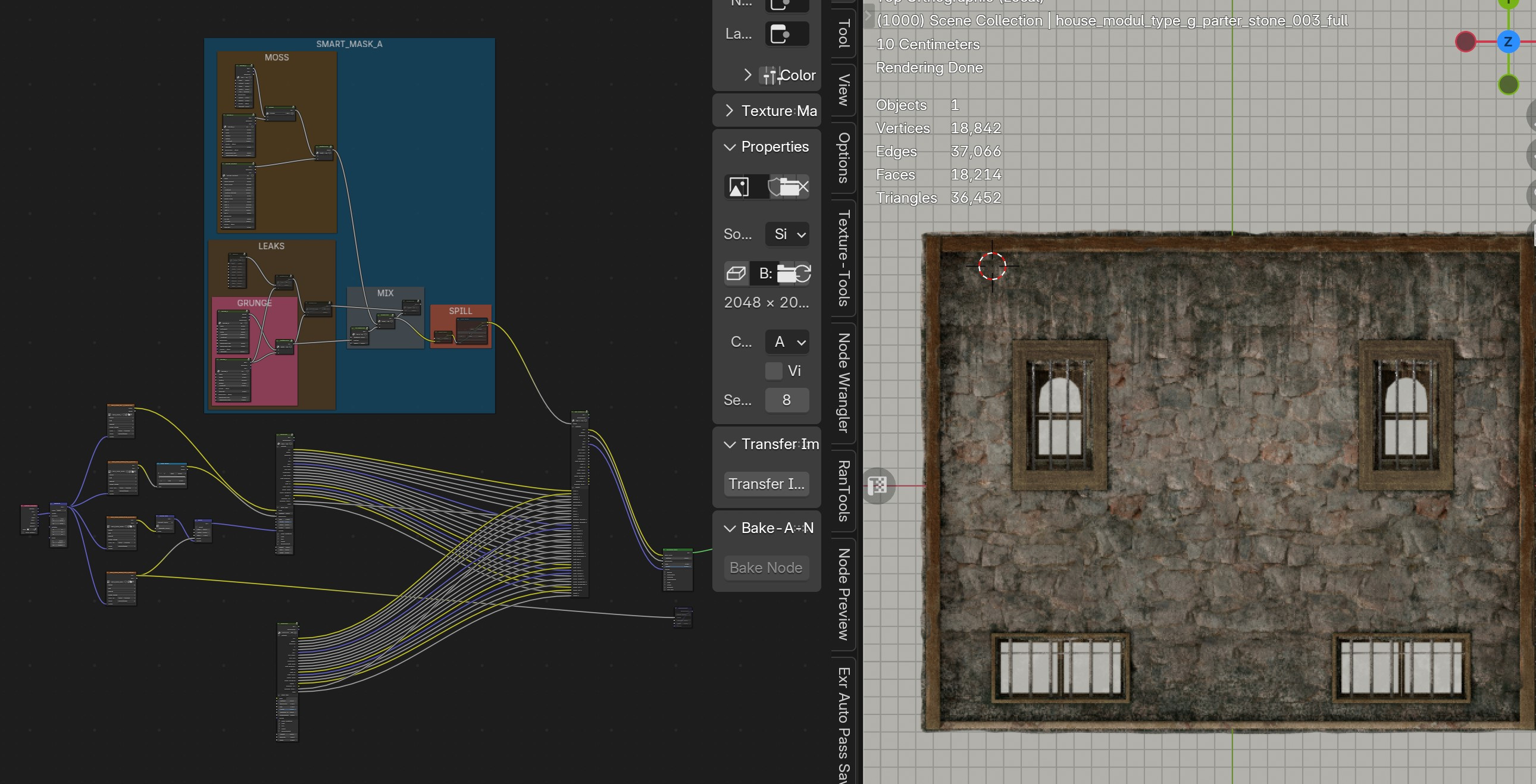Toggle the Vi checkbox
This screenshot has height=784, width=1536.
click(x=774, y=371)
